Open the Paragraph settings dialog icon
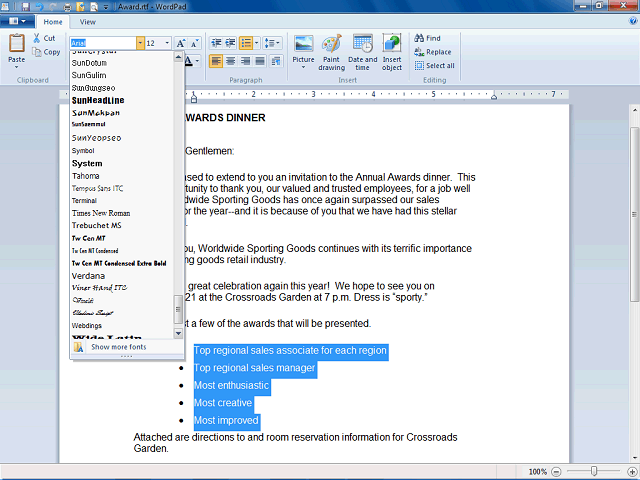The height and width of the screenshot is (480, 640). click(276, 61)
